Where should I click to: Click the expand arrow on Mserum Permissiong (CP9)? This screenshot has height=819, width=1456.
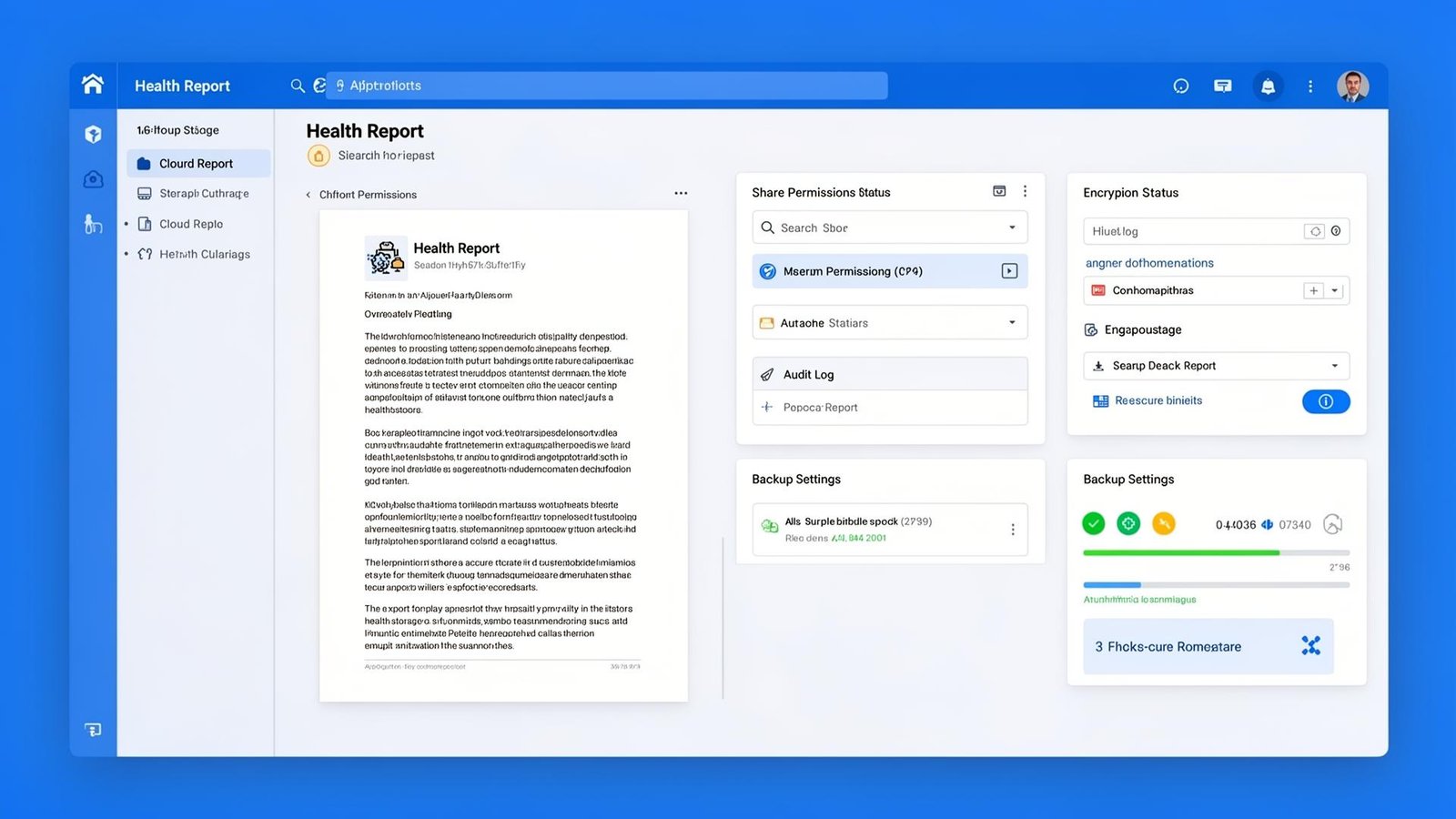pos(1009,270)
